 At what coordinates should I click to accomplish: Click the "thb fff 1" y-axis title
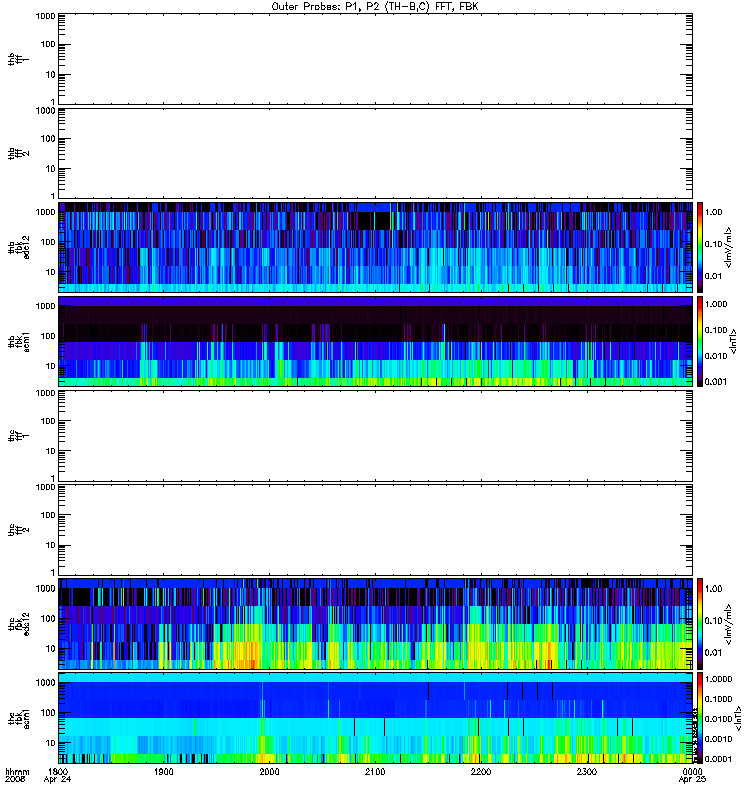18,59
